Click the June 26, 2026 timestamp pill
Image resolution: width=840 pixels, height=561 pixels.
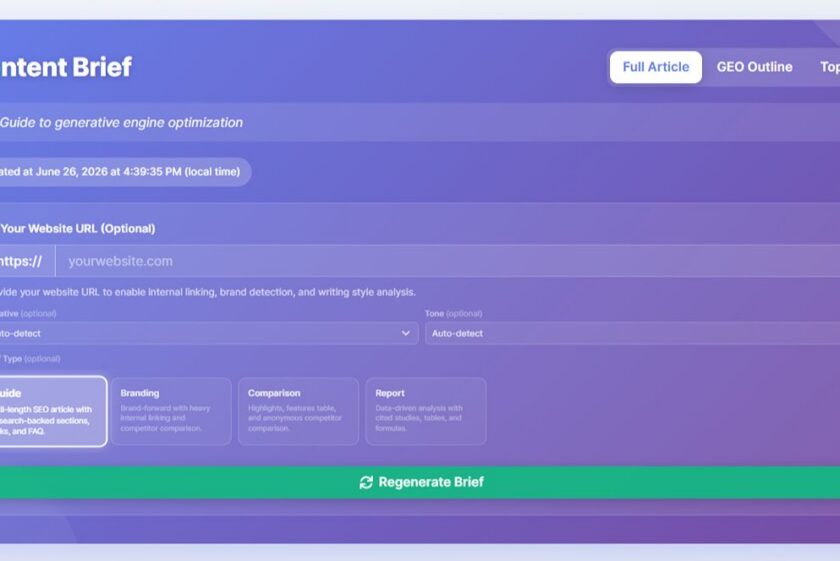(124, 172)
